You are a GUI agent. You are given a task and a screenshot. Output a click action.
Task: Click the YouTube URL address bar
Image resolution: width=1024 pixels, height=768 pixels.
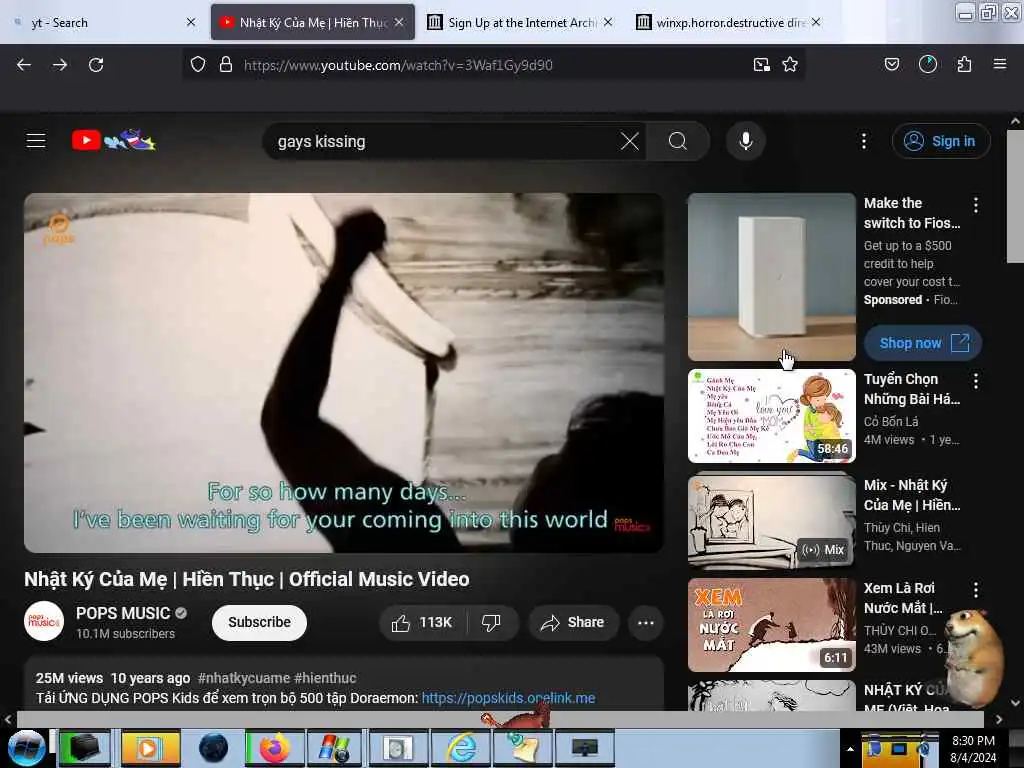(493, 65)
